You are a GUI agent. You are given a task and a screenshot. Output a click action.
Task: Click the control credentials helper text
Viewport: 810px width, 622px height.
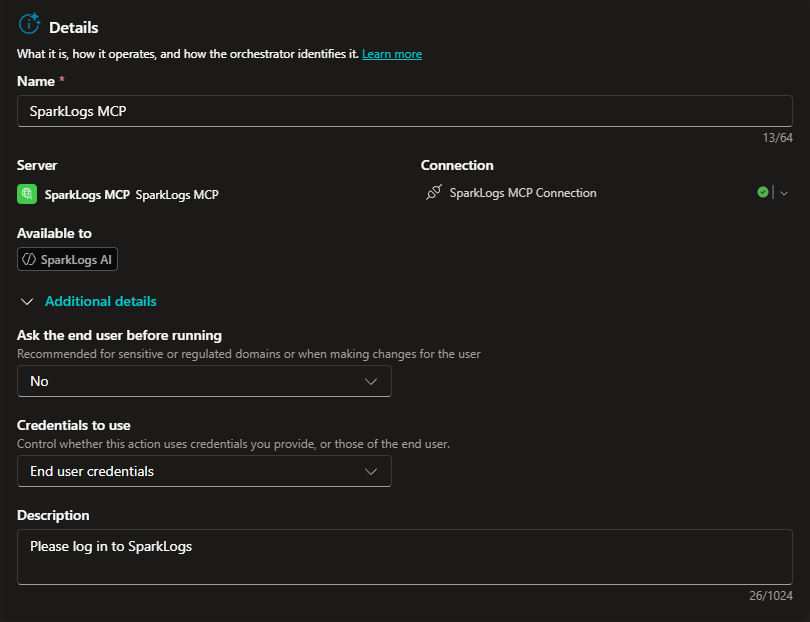point(233,444)
